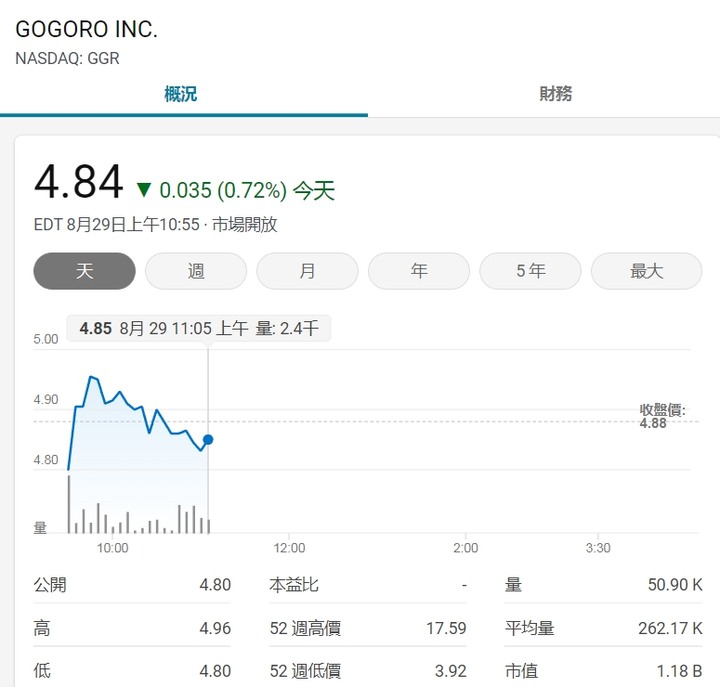Select the 天 time range button
The image size is (720, 687).
tap(84, 271)
